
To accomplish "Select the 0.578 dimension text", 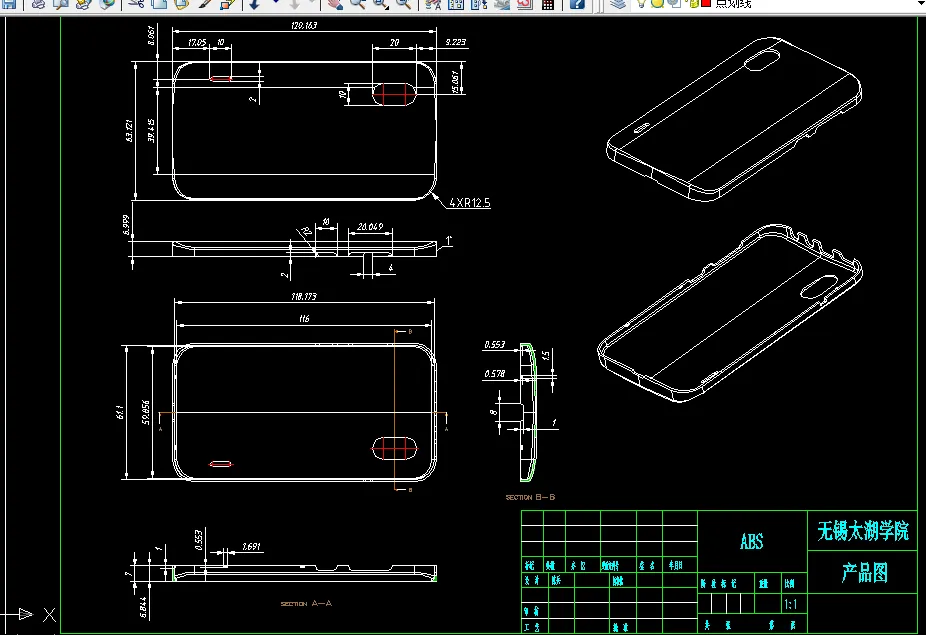I will click(x=494, y=373).
